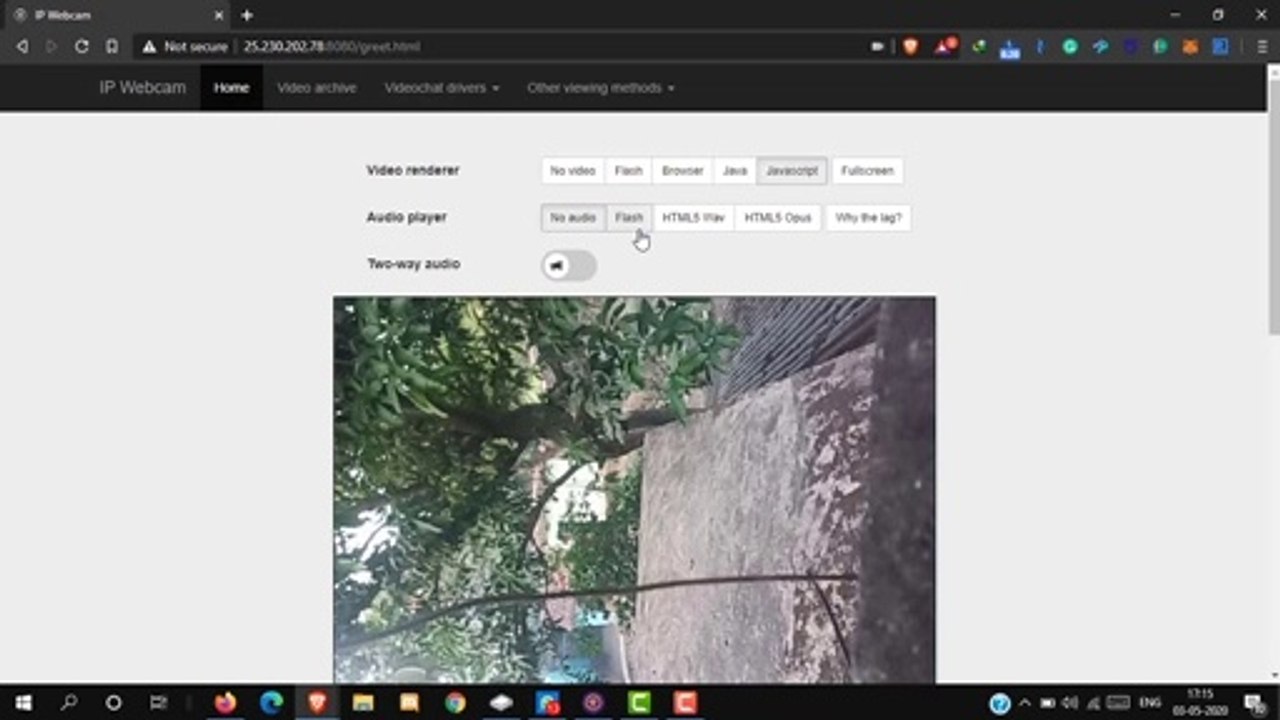The image size is (1280, 720).
Task: Click the volume speaker tray icon
Action: [1070, 703]
